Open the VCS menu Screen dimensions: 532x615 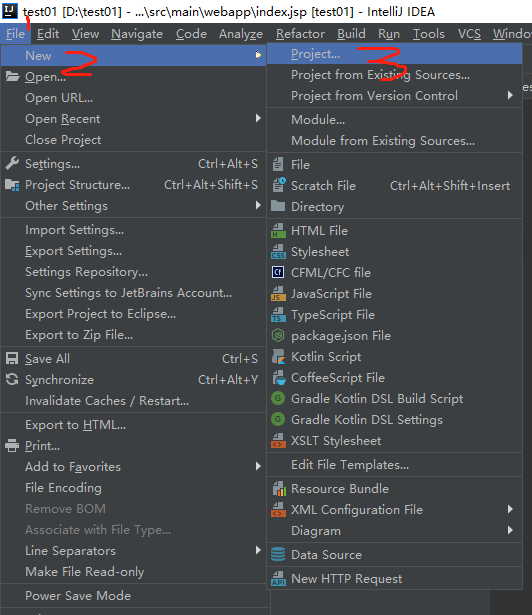coord(469,34)
